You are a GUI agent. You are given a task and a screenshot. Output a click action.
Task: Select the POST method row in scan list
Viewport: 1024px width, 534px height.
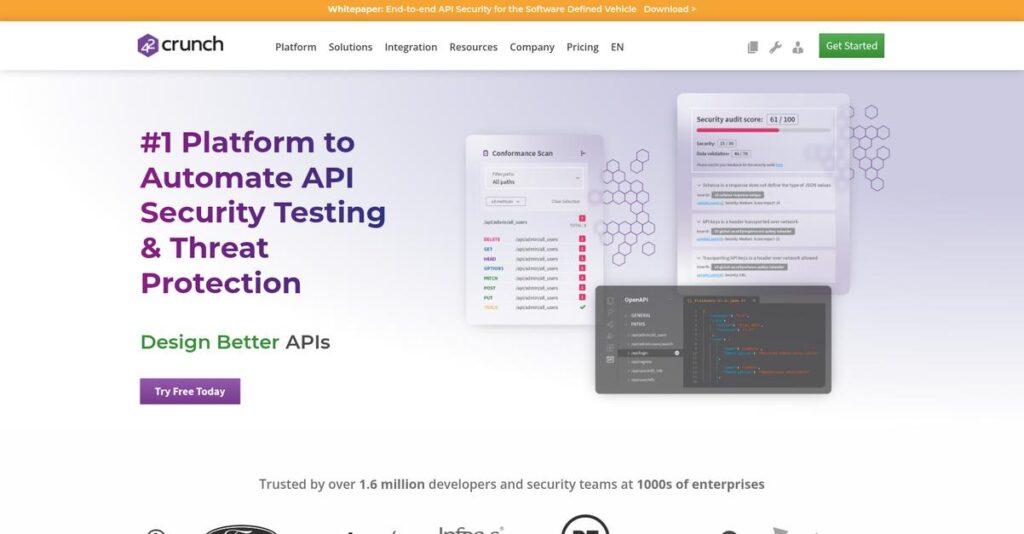[x=534, y=288]
